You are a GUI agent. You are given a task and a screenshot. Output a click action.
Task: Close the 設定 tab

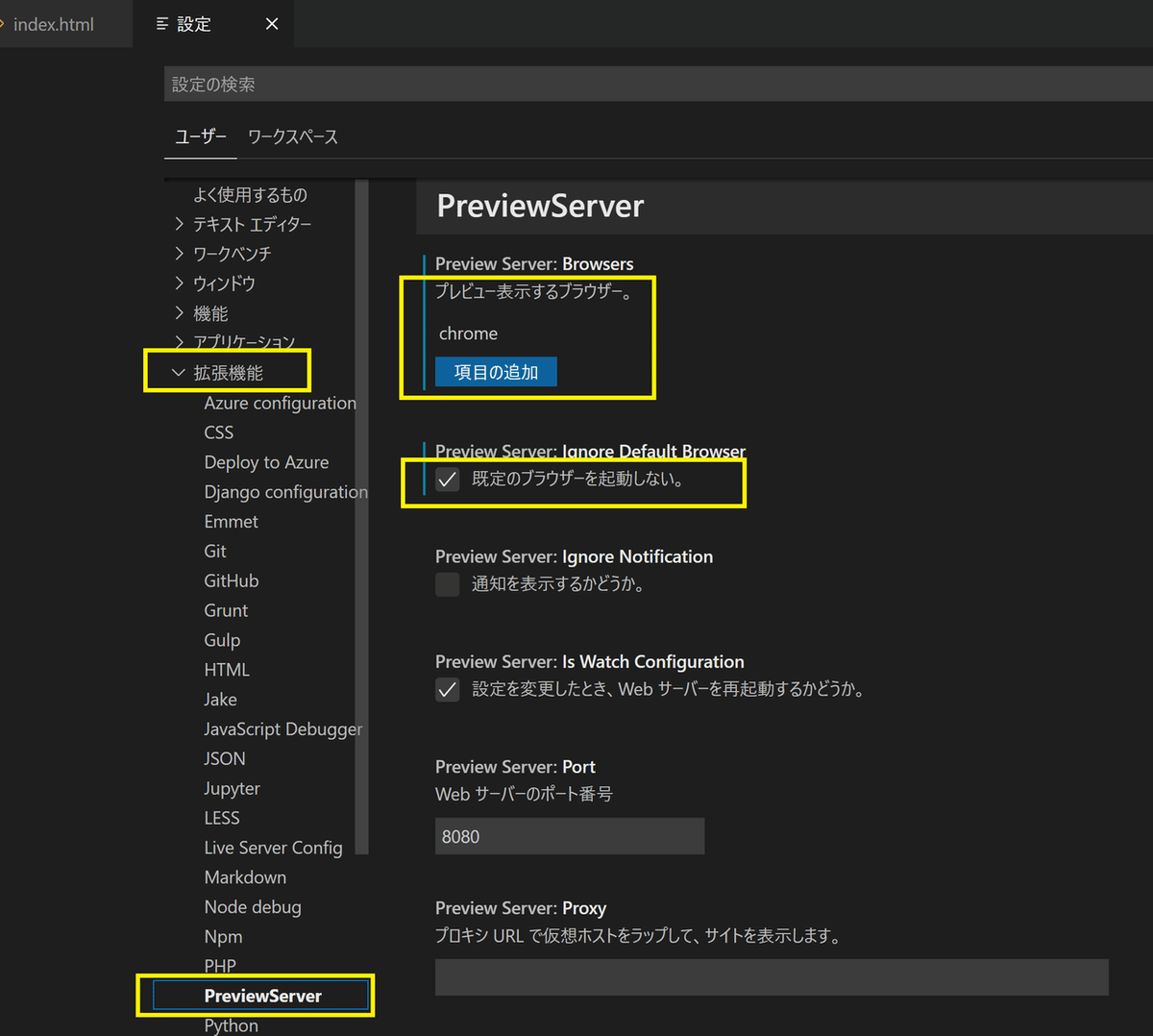tap(272, 24)
